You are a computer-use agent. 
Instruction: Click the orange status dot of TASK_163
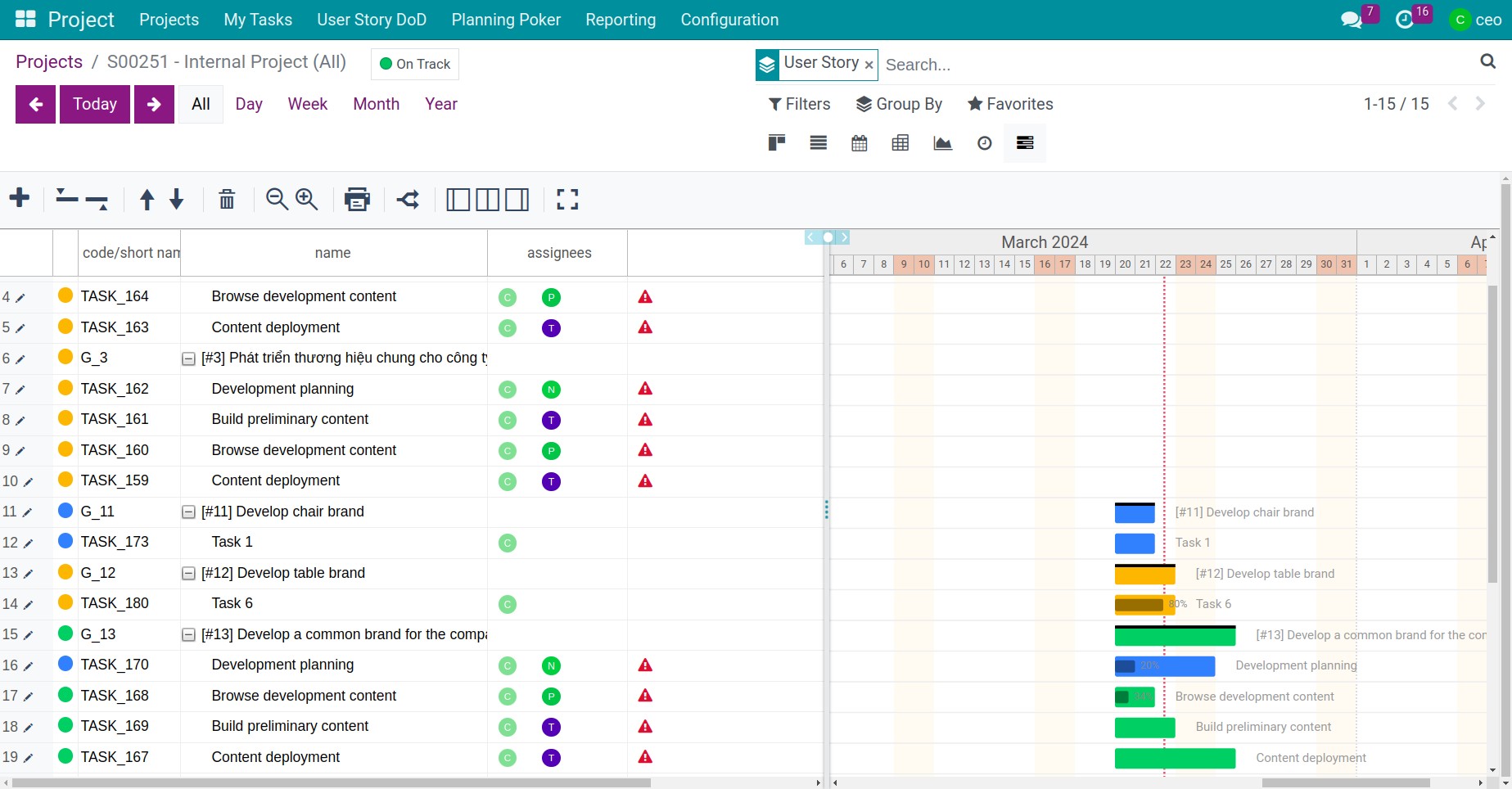click(x=65, y=327)
